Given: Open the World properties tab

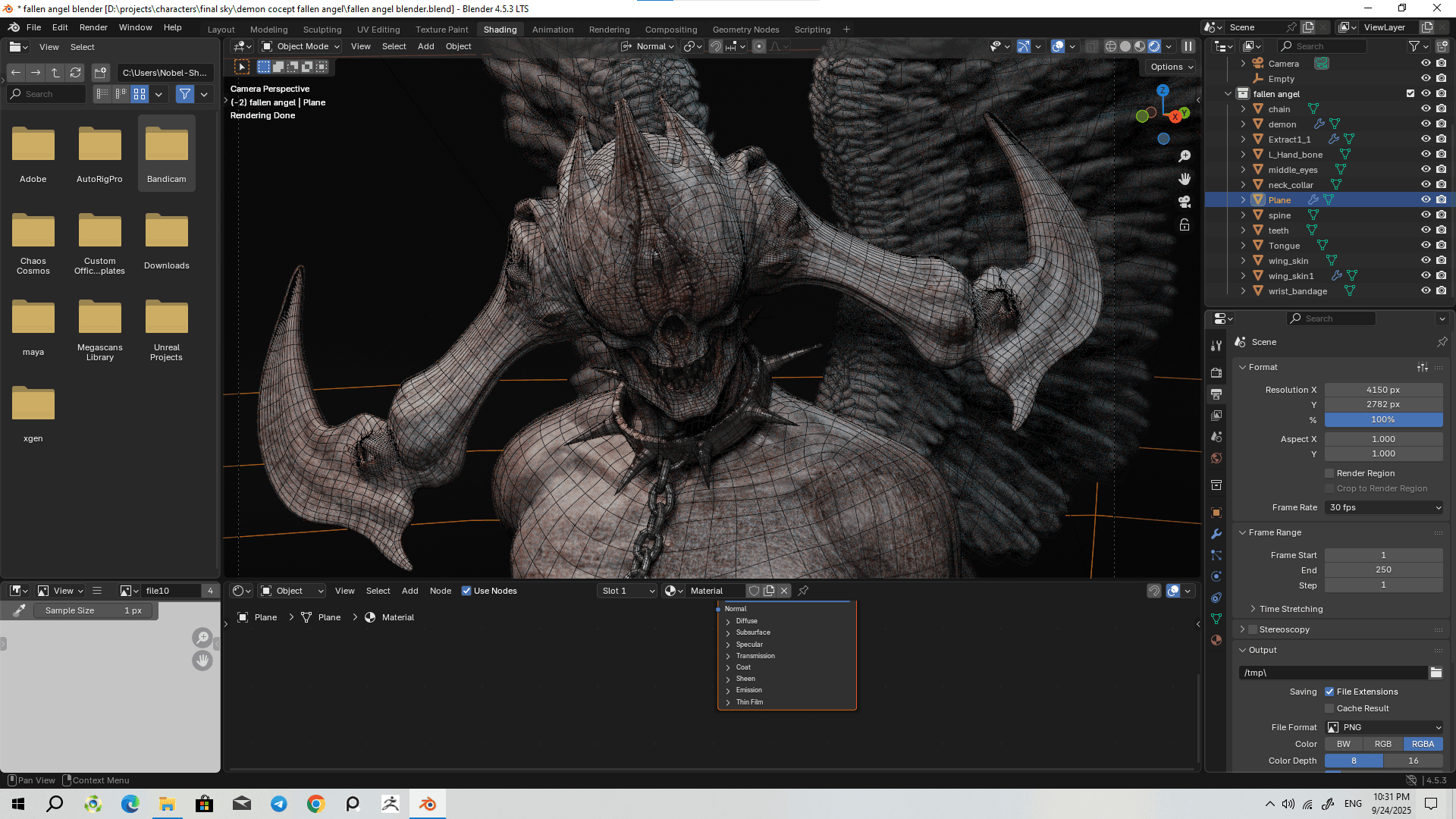Looking at the screenshot, I should tap(1216, 458).
